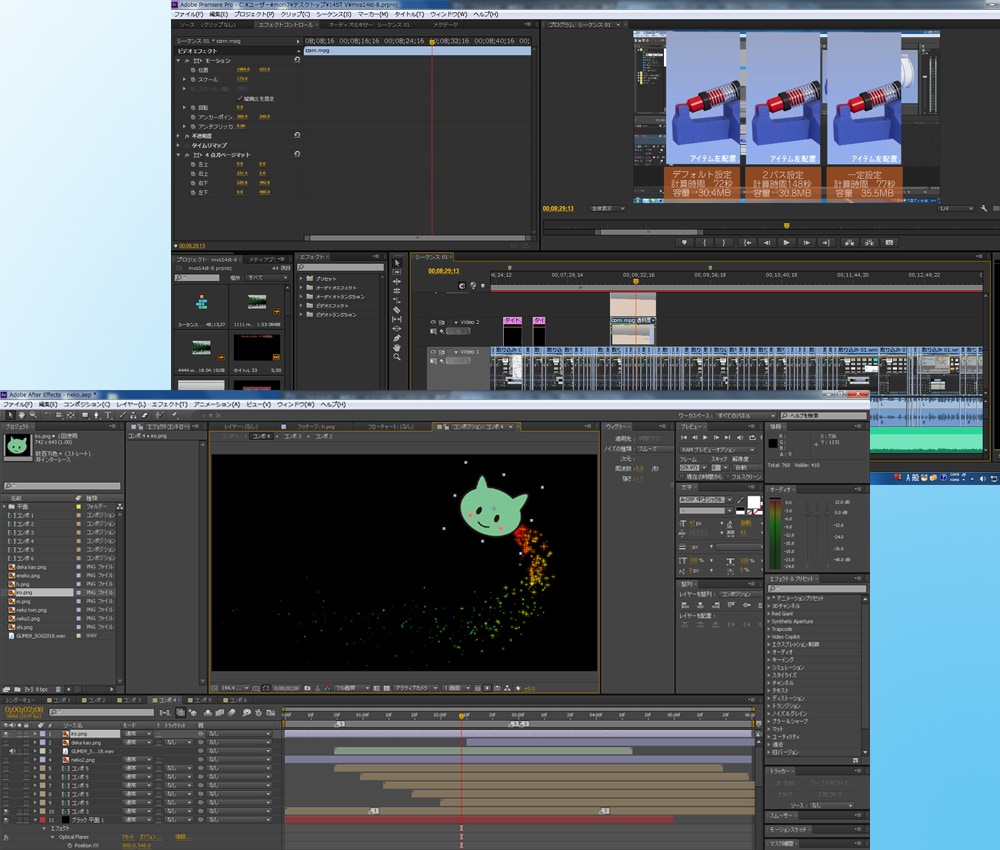Screen dimensions: 1000x850
Task: Expand the 平面 folder in After Effects Project panel
Action: [4, 506]
